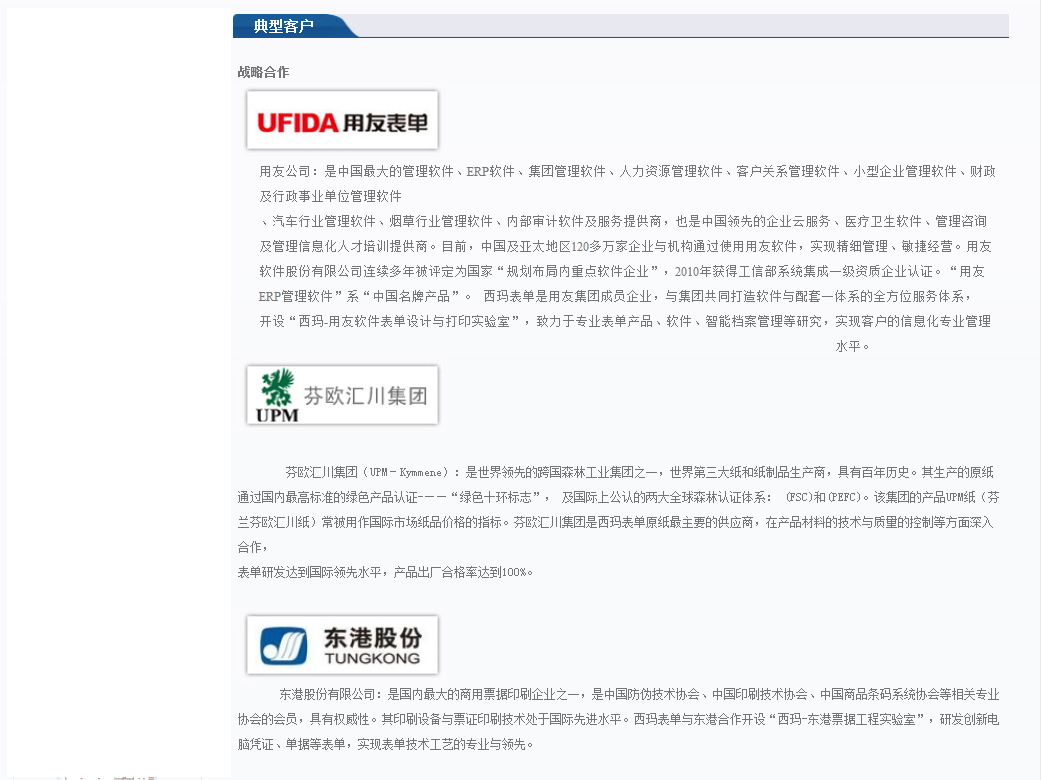Click the 战略合作 section heading
Viewport: 1041px width, 780px height.
263,72
